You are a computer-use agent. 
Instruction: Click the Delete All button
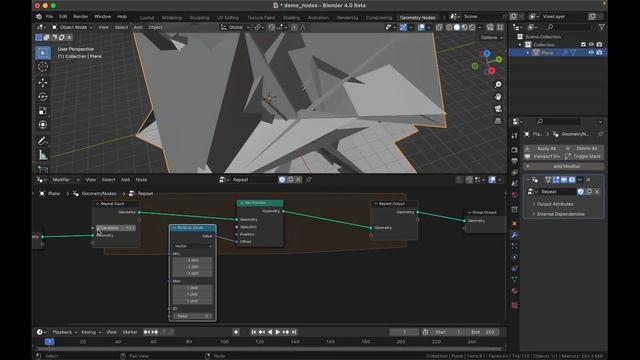584,148
